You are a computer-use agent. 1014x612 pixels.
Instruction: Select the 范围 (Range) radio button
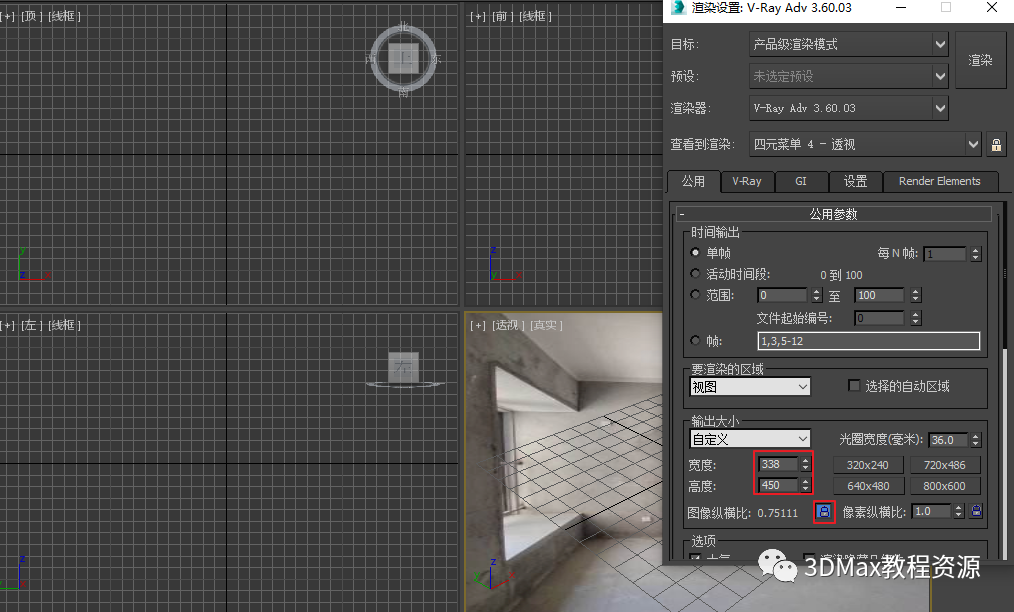point(695,294)
